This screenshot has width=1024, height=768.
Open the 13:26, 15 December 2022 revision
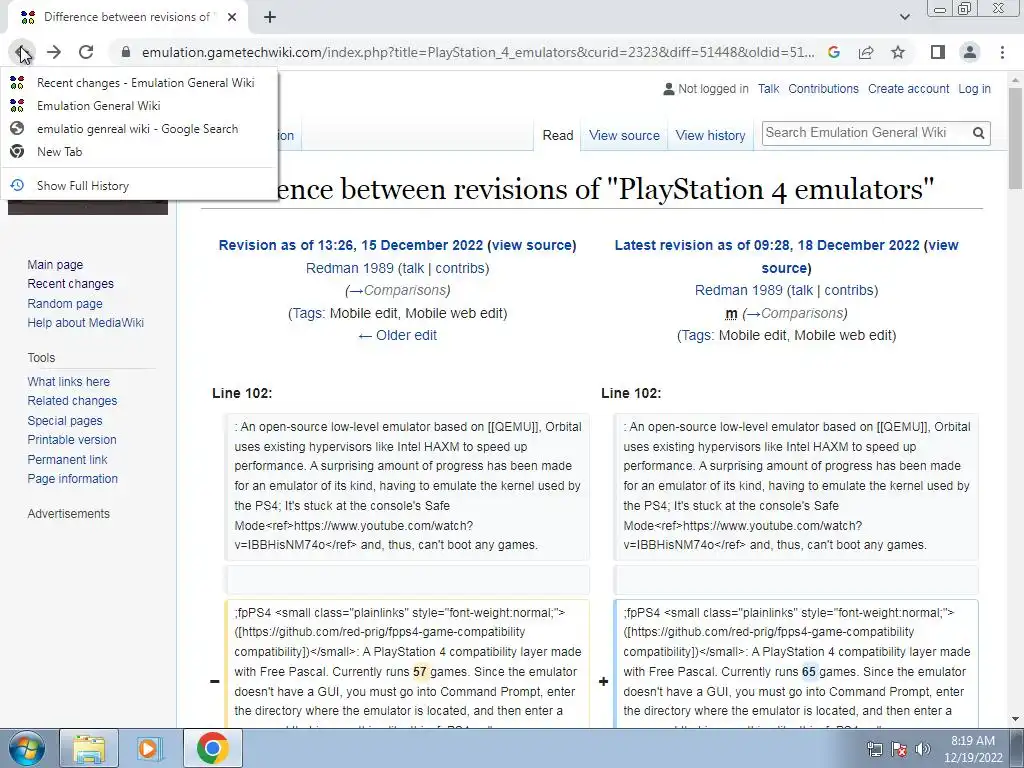pos(351,246)
